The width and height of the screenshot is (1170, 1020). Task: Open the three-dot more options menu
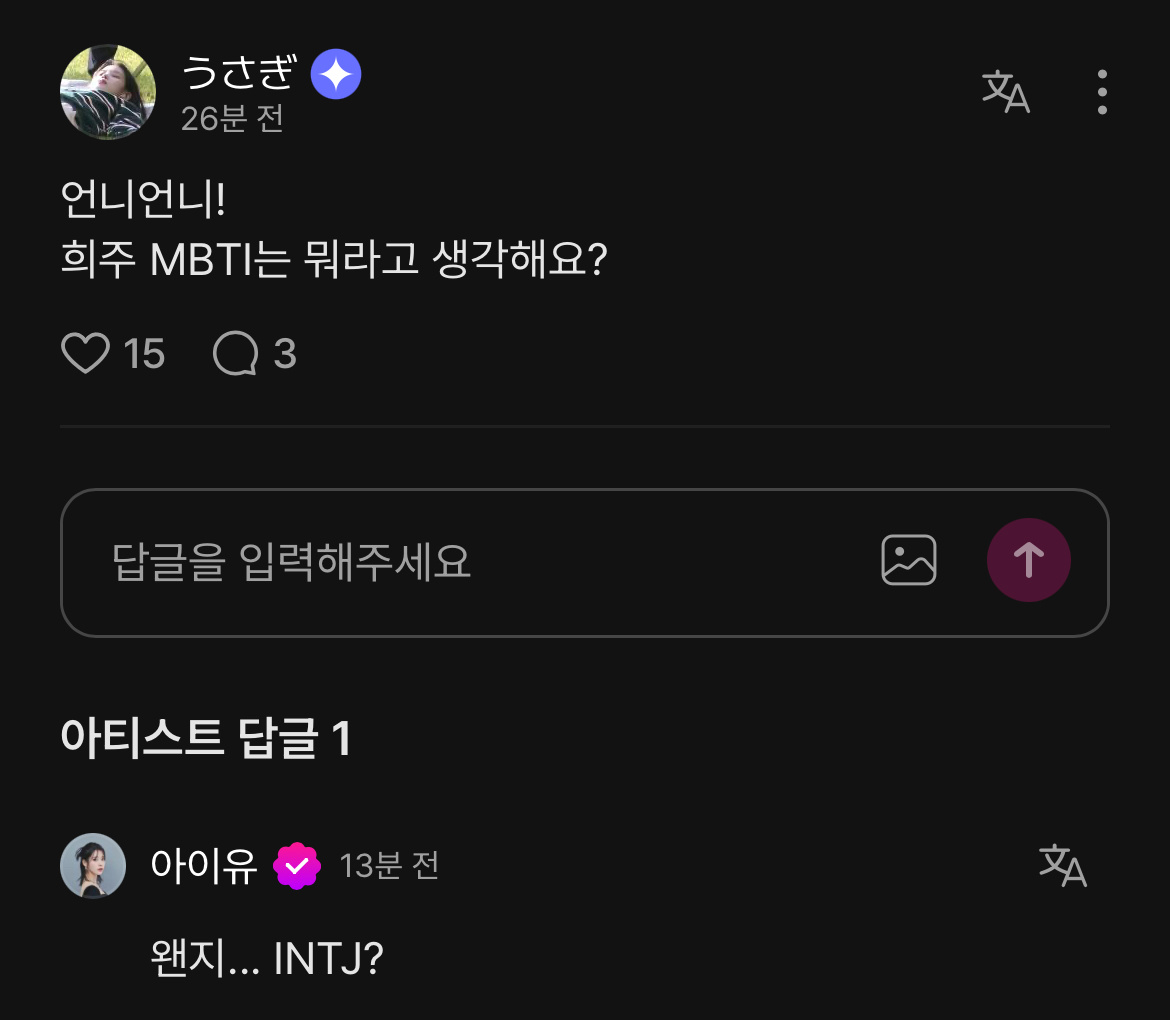(x=1101, y=92)
